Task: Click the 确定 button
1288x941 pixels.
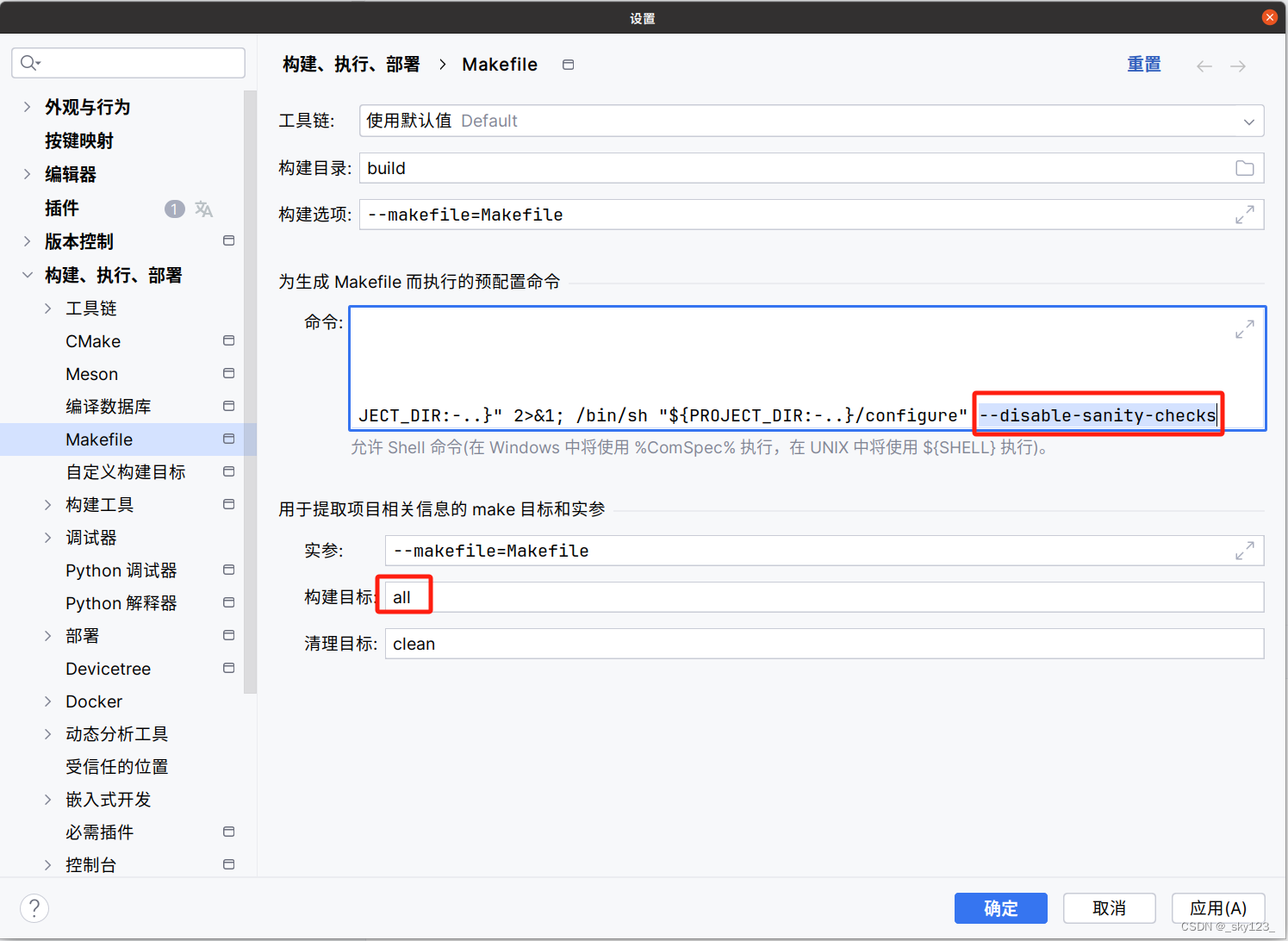Action: point(1000,908)
